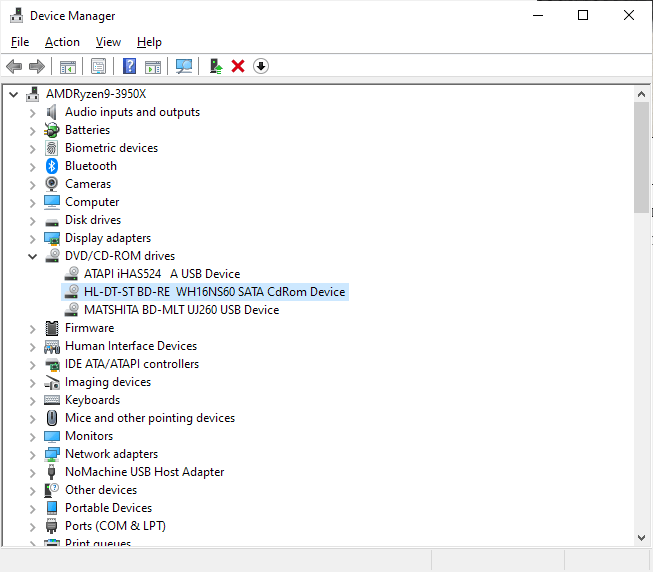Click the Cameras webcam icon
653x572 pixels.
point(52,184)
